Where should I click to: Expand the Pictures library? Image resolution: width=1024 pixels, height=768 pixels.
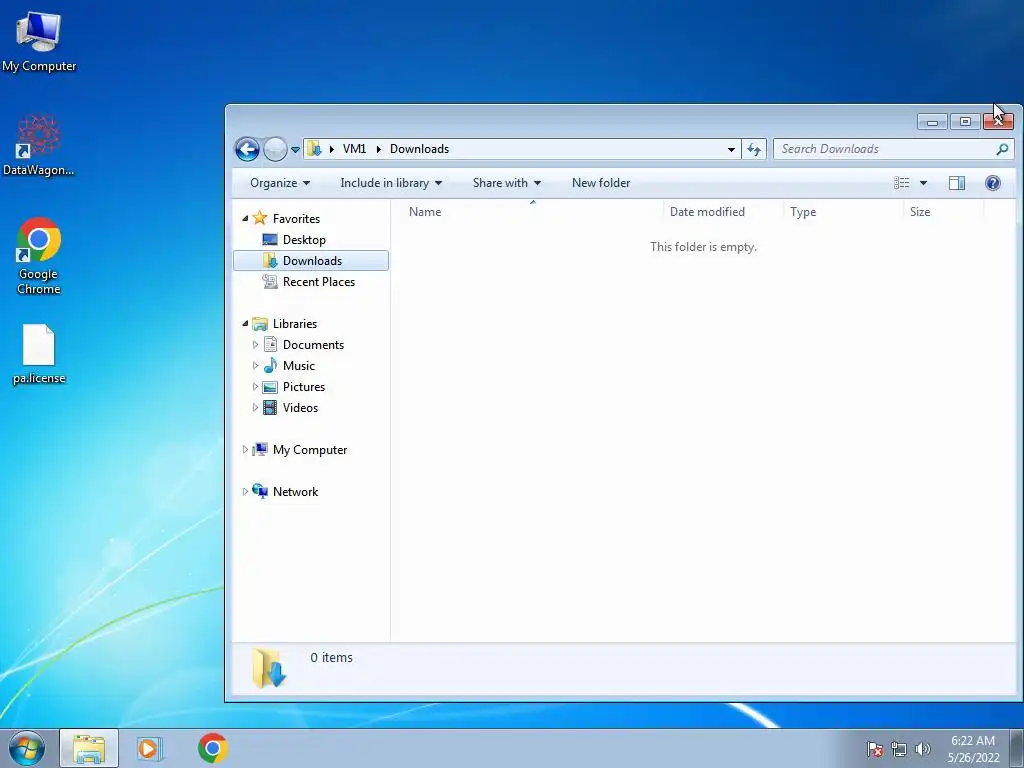point(255,387)
